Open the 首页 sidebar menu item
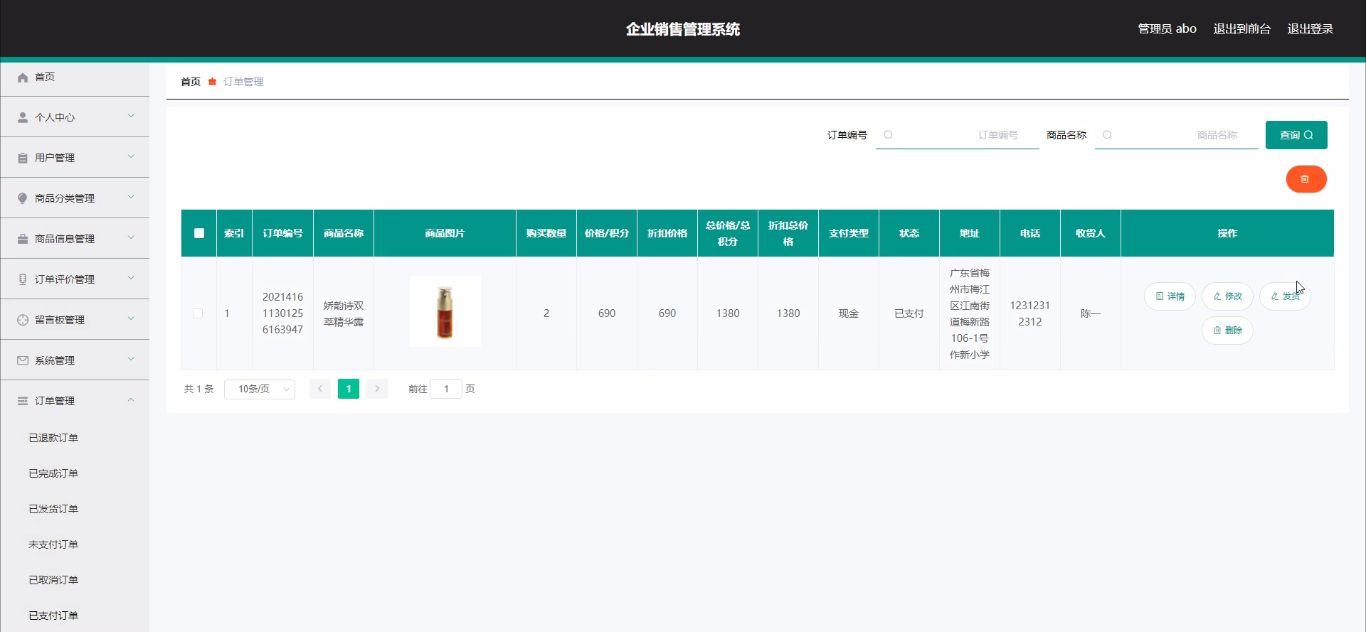The width and height of the screenshot is (1366, 632). coord(74,77)
